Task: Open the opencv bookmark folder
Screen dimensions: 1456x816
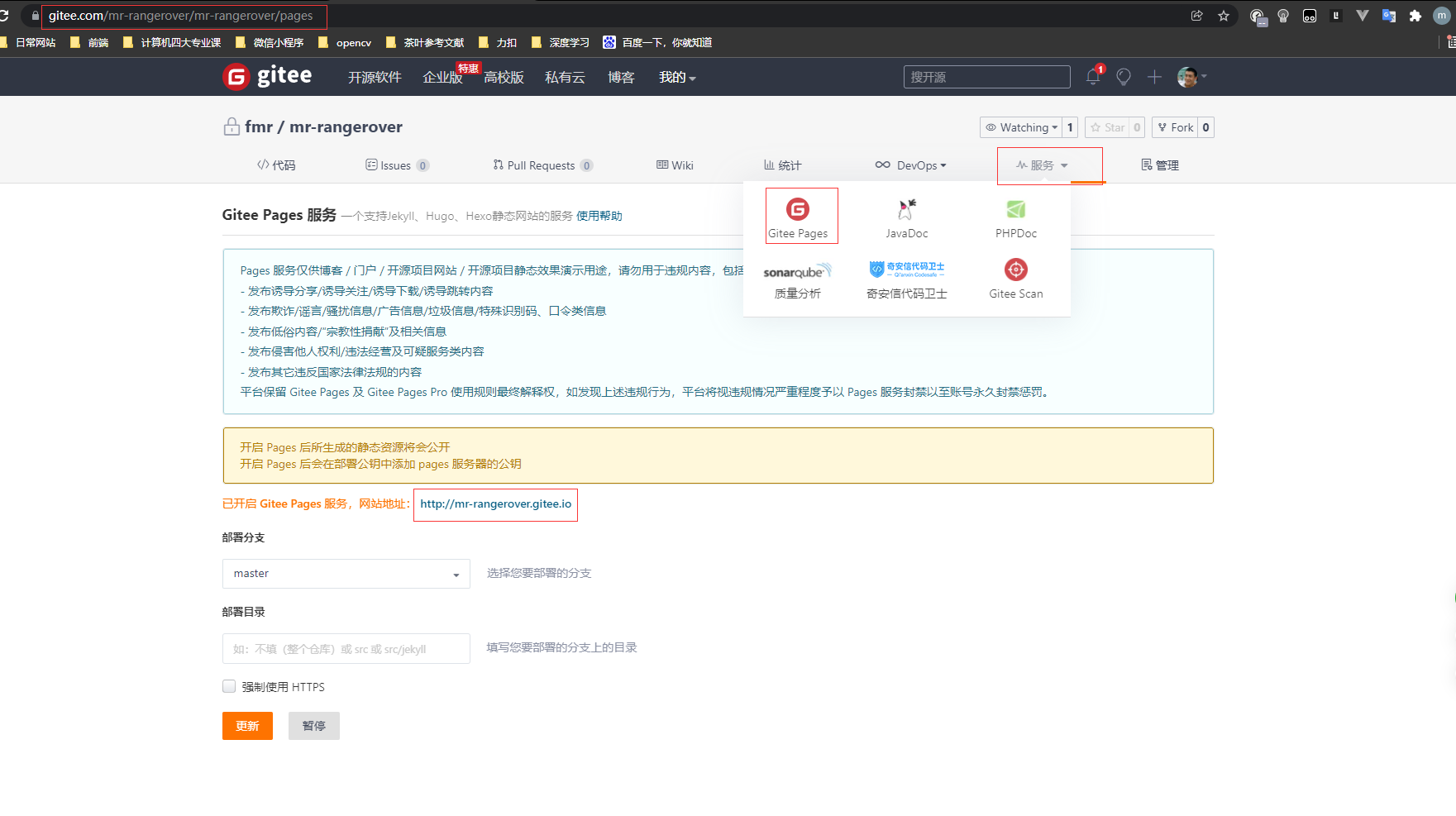Action: tap(345, 42)
